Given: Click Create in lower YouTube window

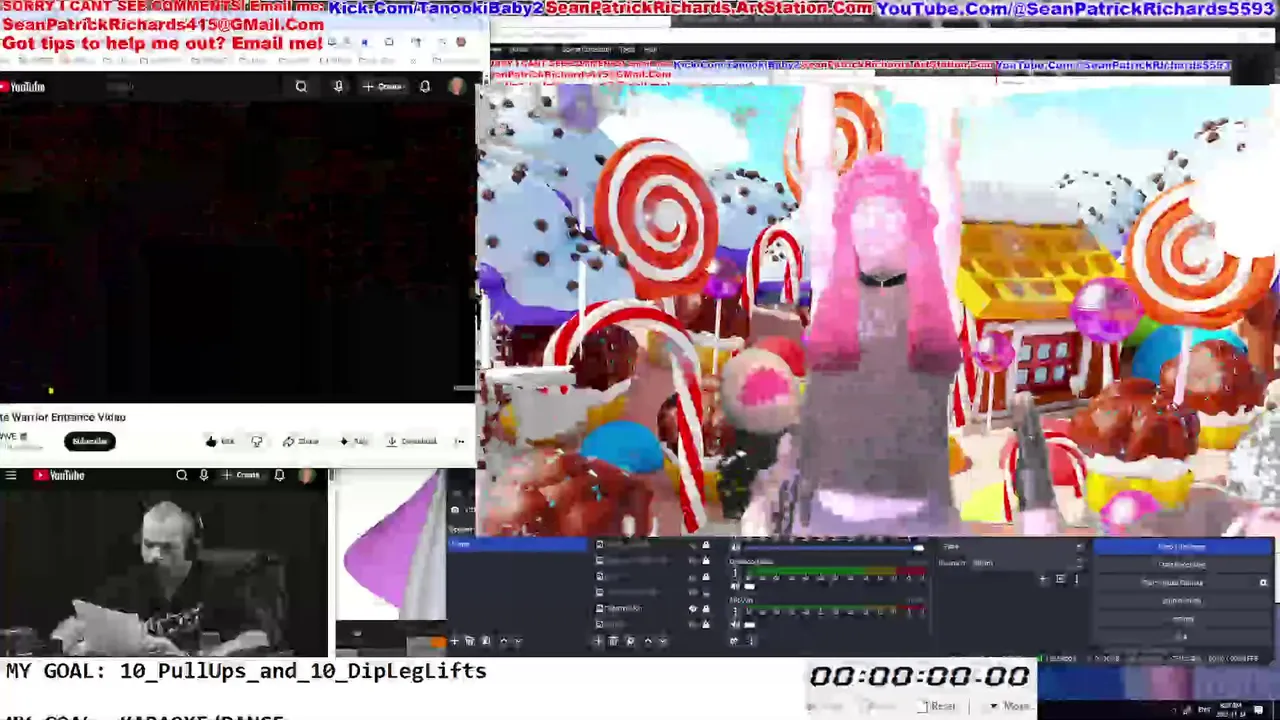Looking at the screenshot, I should coord(241,475).
